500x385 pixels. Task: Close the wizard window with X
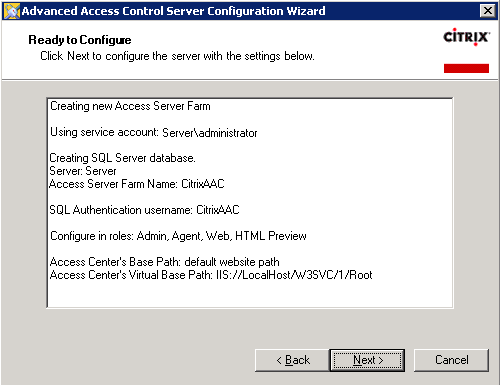pos(488,11)
